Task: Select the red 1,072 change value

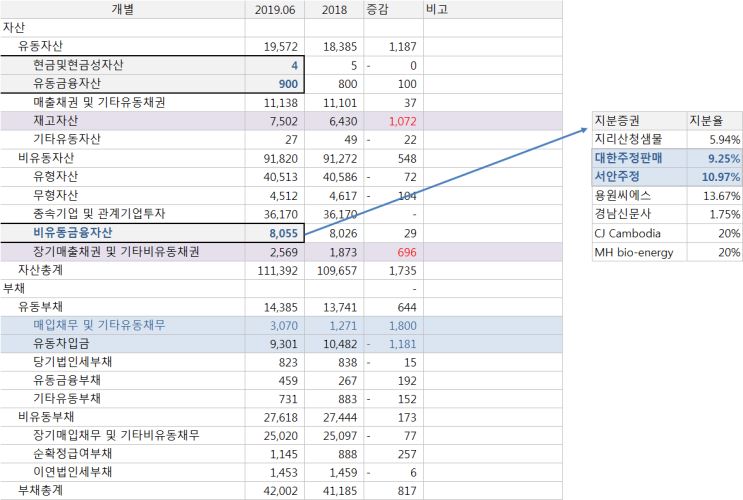Action: 402,121
